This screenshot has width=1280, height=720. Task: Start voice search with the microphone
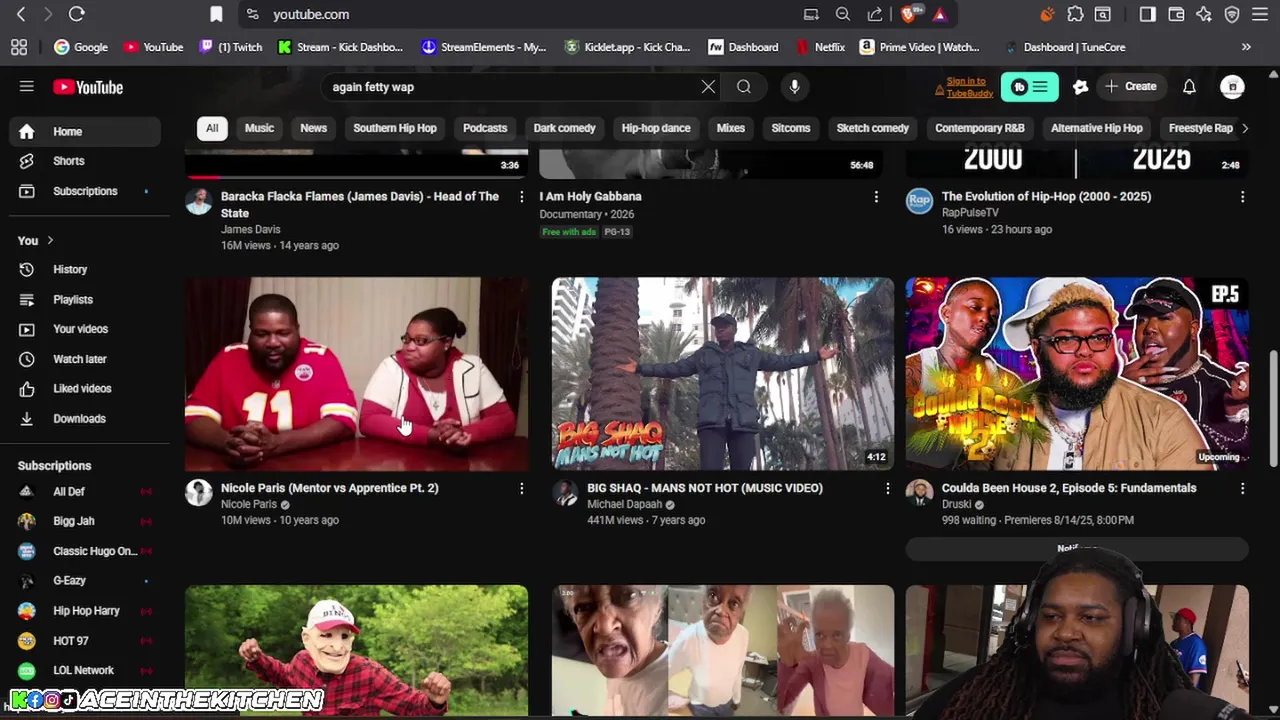794,87
